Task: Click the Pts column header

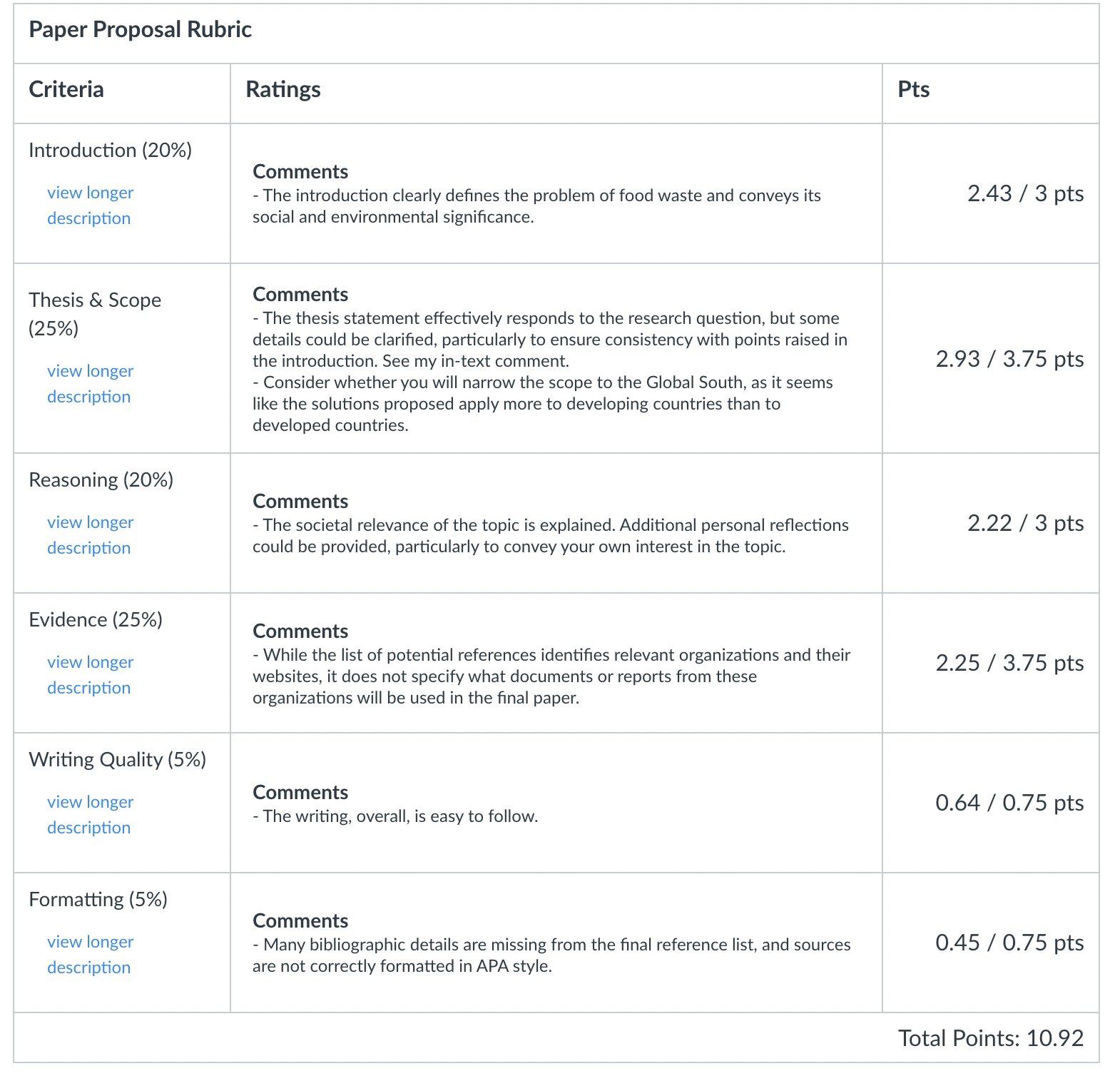Action: point(913,90)
